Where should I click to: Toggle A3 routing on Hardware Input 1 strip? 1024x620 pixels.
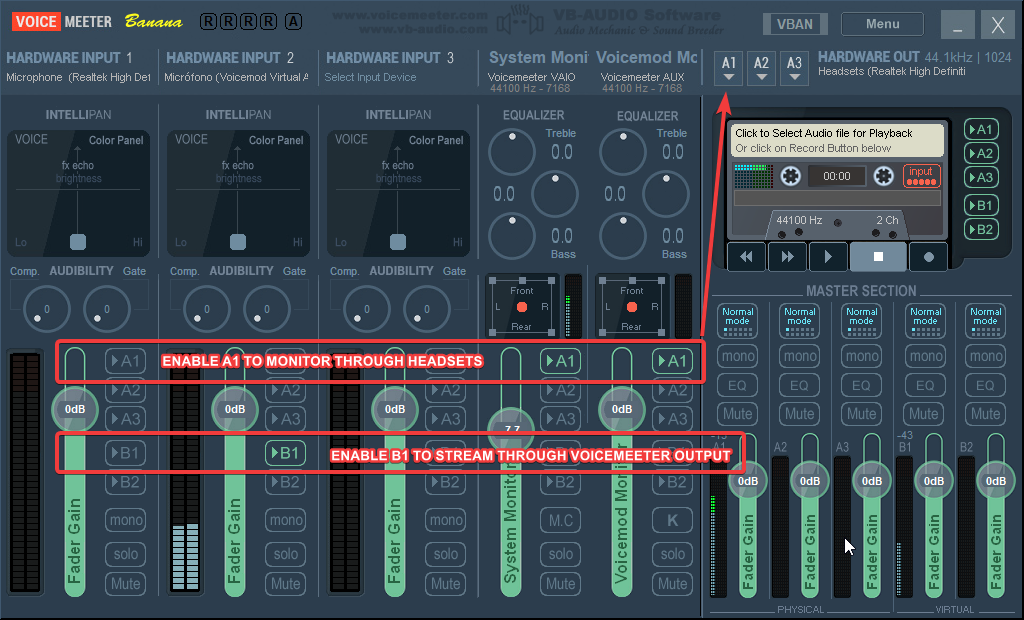pos(125,419)
